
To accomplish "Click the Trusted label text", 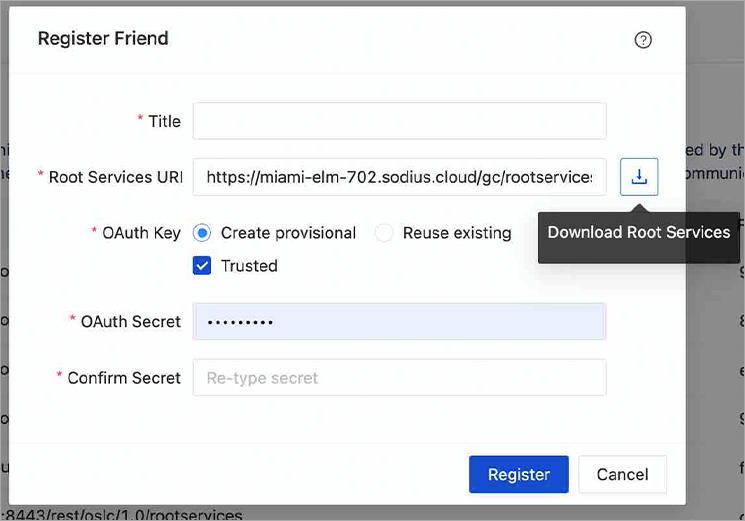I will click(249, 265).
